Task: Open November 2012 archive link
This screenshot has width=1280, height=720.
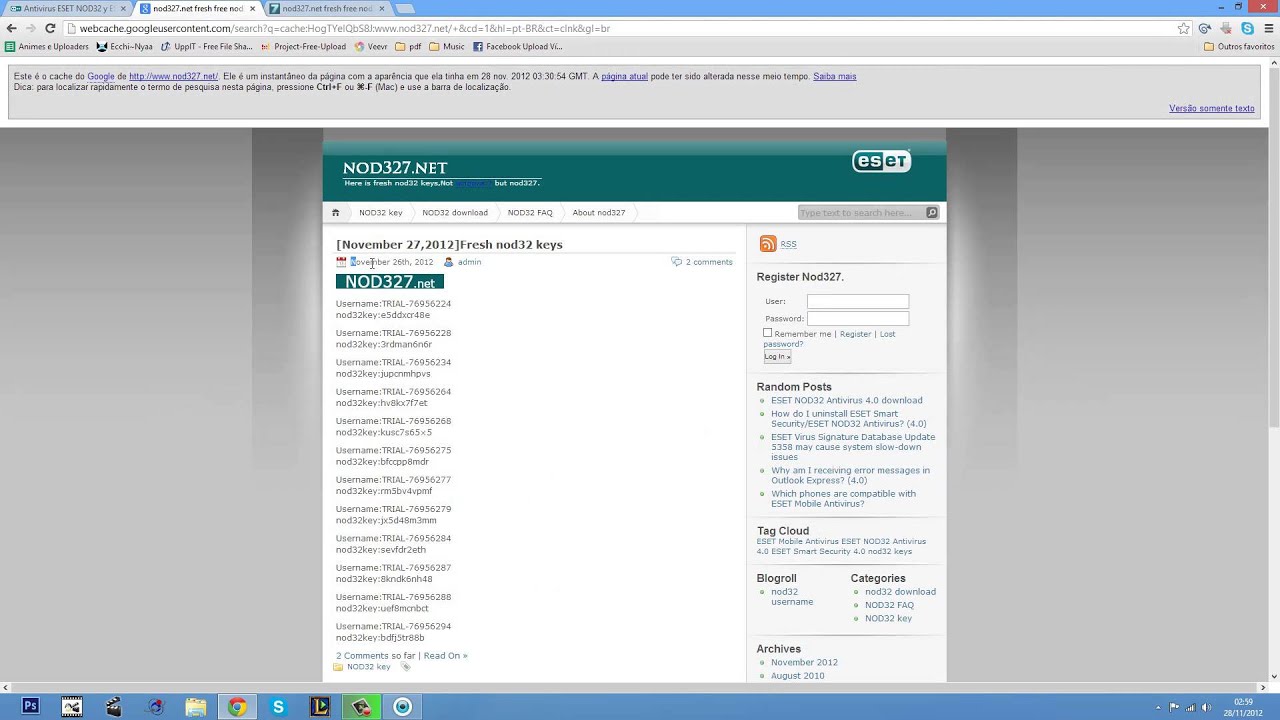Action: click(804, 662)
